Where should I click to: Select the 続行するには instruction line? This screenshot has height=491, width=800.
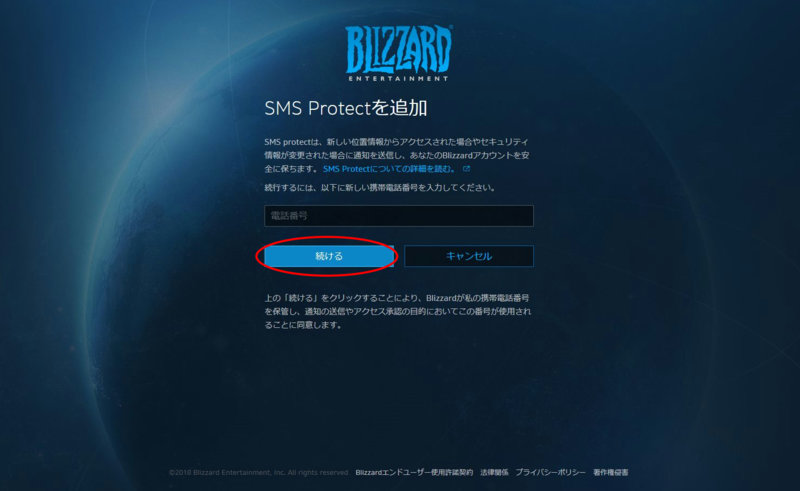380,188
